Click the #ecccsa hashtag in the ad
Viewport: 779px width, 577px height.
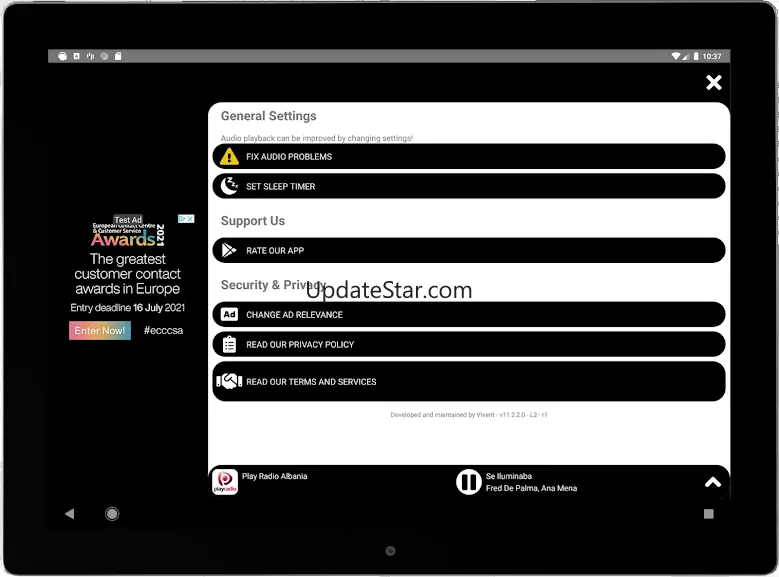[x=163, y=330]
